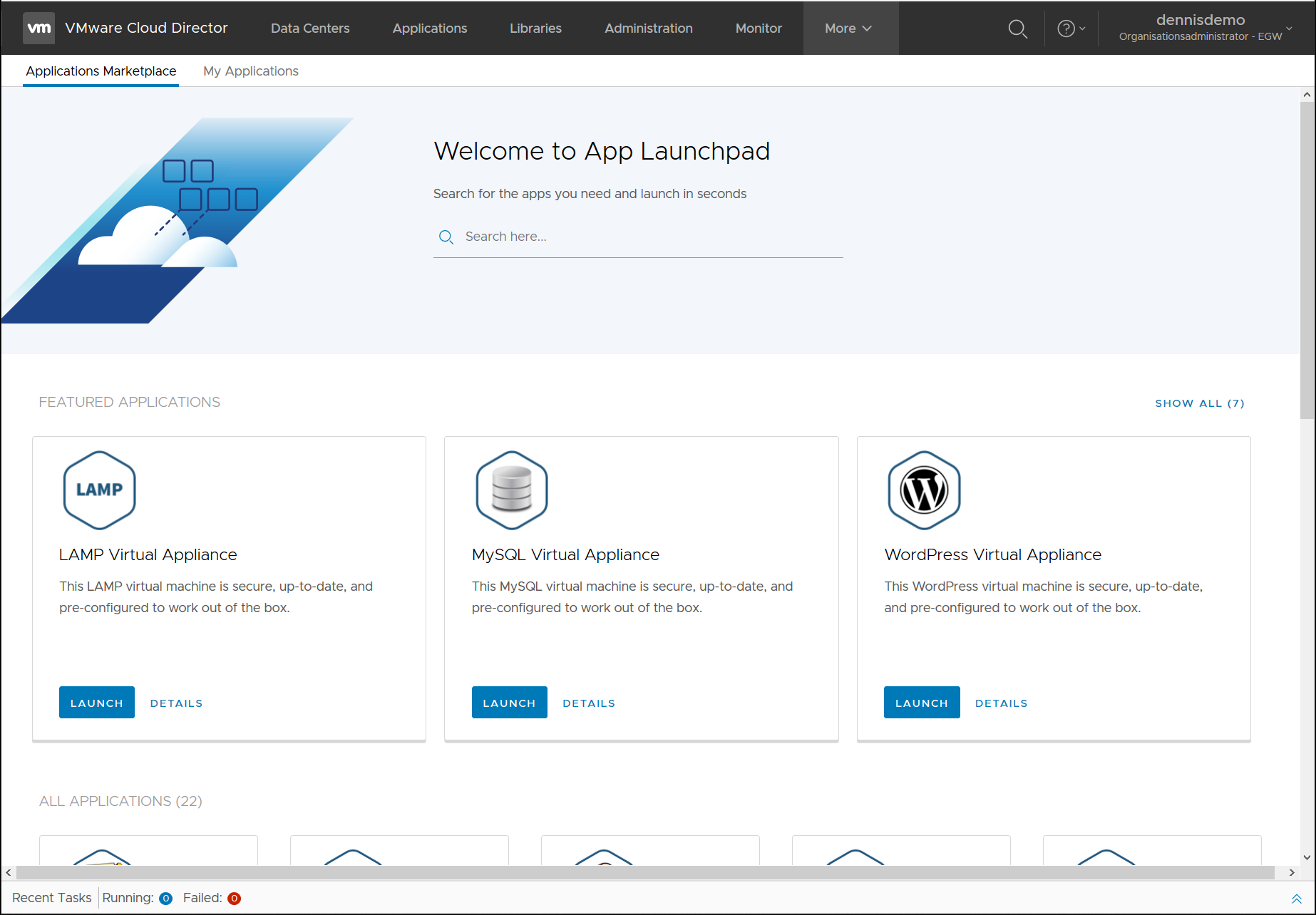Click the vertical scrollbar down arrow
The width and height of the screenshot is (1316, 915).
click(1307, 858)
